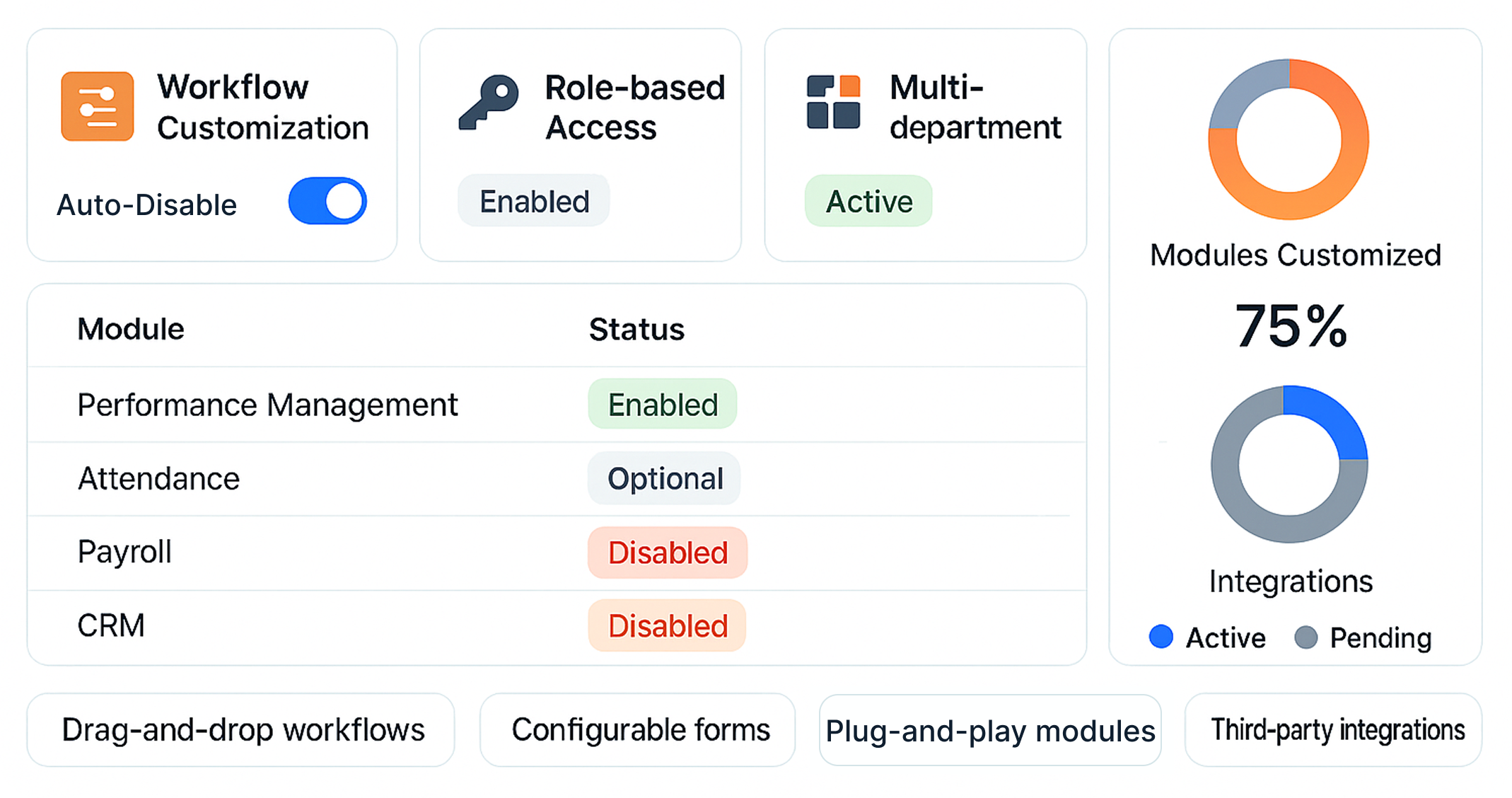Select the Drag-and-drop workflows tab
This screenshot has width=1512, height=798.
point(242,730)
